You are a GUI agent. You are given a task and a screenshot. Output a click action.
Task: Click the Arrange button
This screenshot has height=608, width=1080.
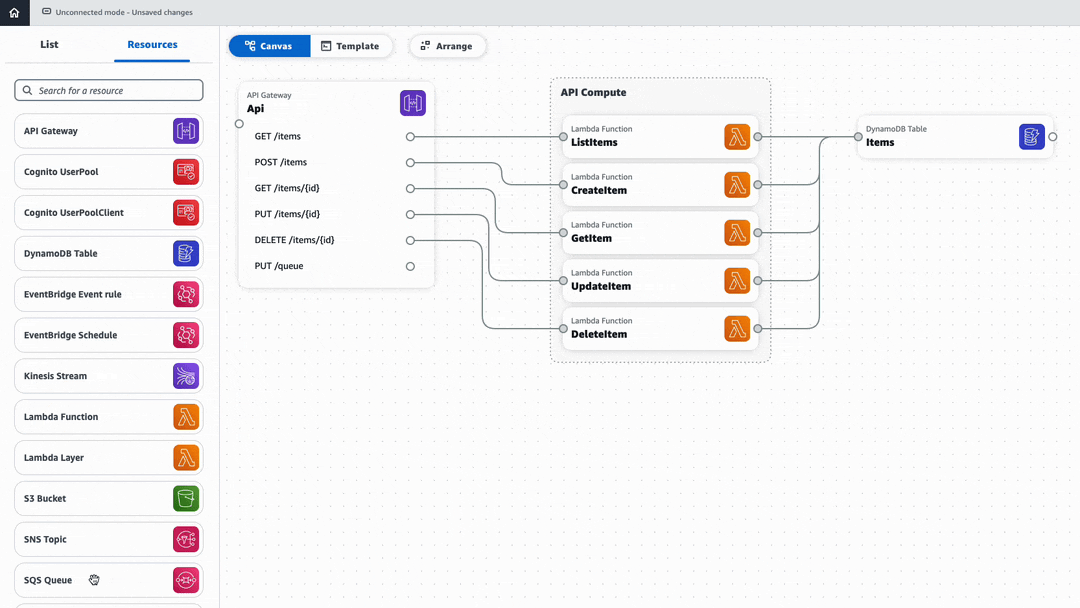click(447, 45)
